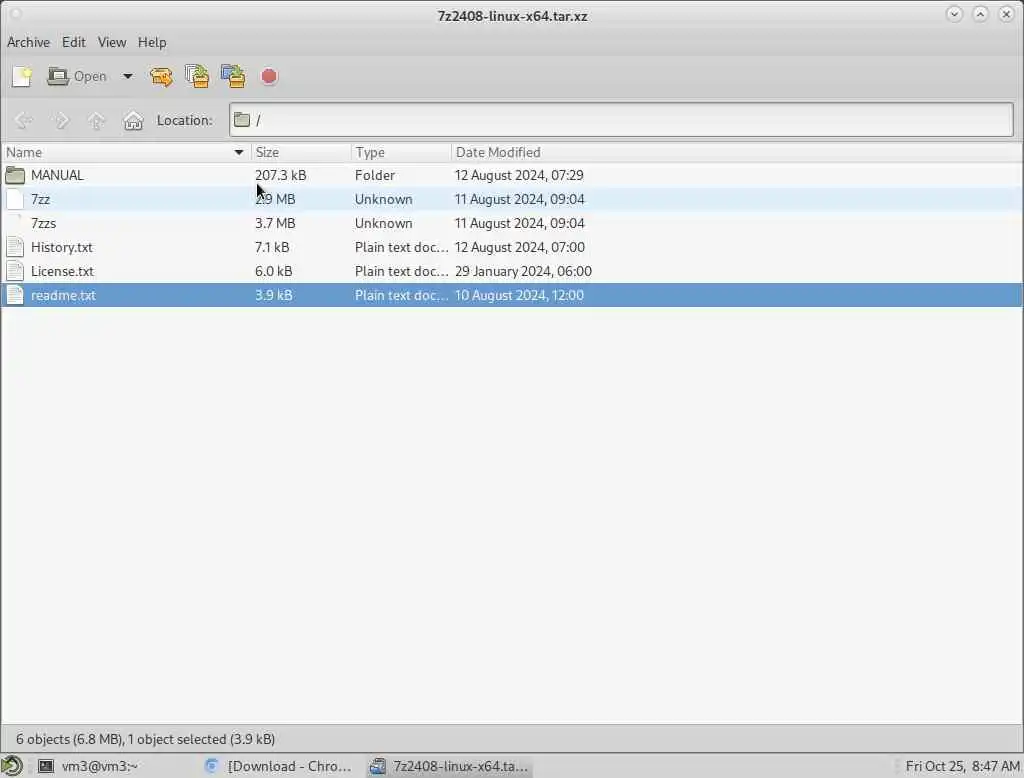Click the License.txt document icon
This screenshot has height=778, width=1024.
(x=15, y=271)
